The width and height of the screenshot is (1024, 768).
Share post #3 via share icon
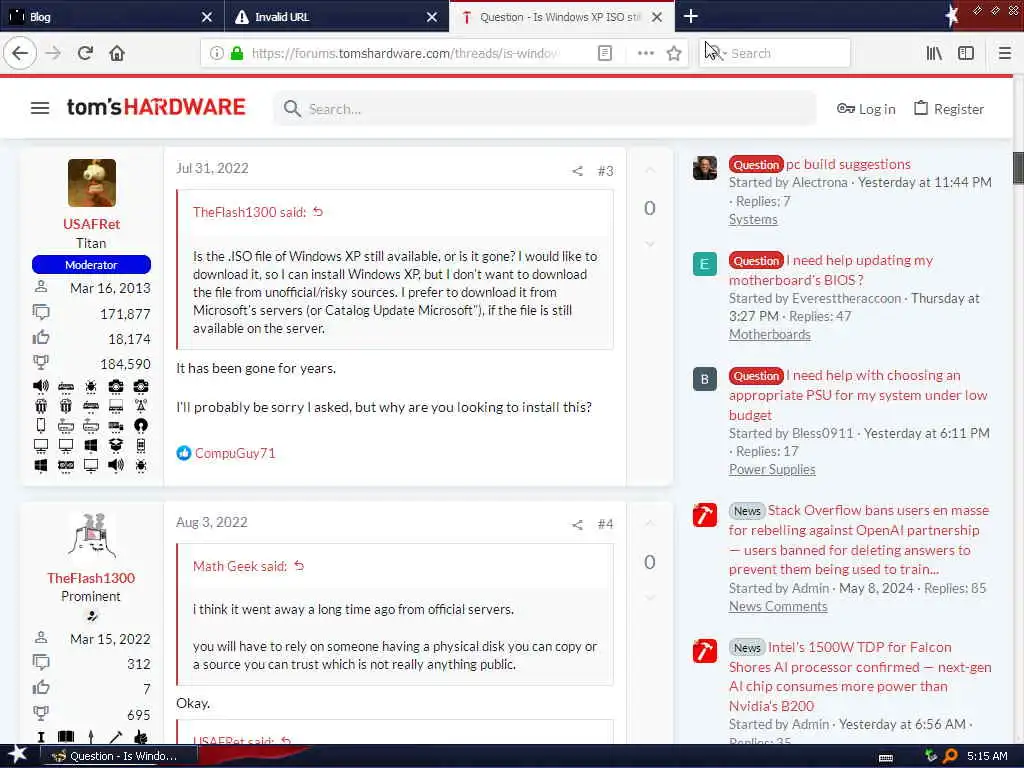[x=577, y=171]
